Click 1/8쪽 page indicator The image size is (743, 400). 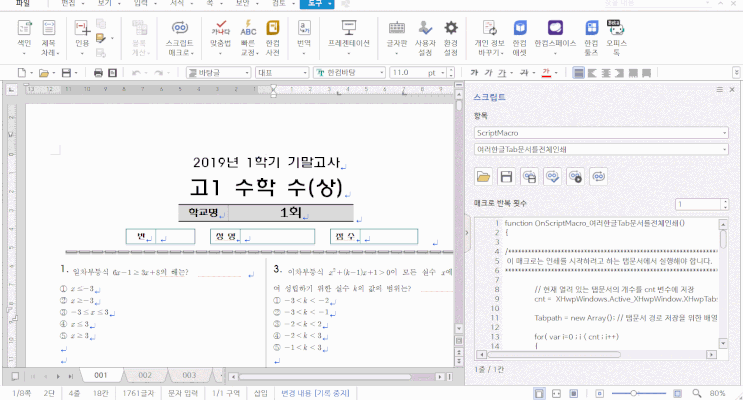[21, 393]
